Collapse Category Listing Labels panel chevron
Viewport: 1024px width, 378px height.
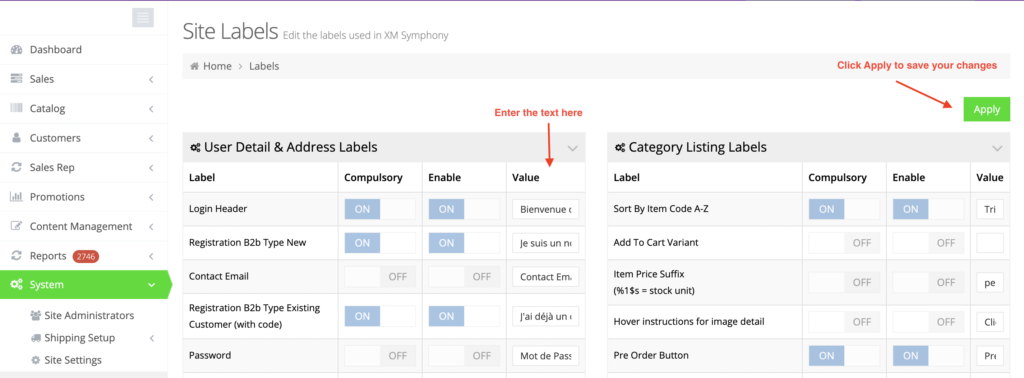pyautogui.click(x=997, y=148)
